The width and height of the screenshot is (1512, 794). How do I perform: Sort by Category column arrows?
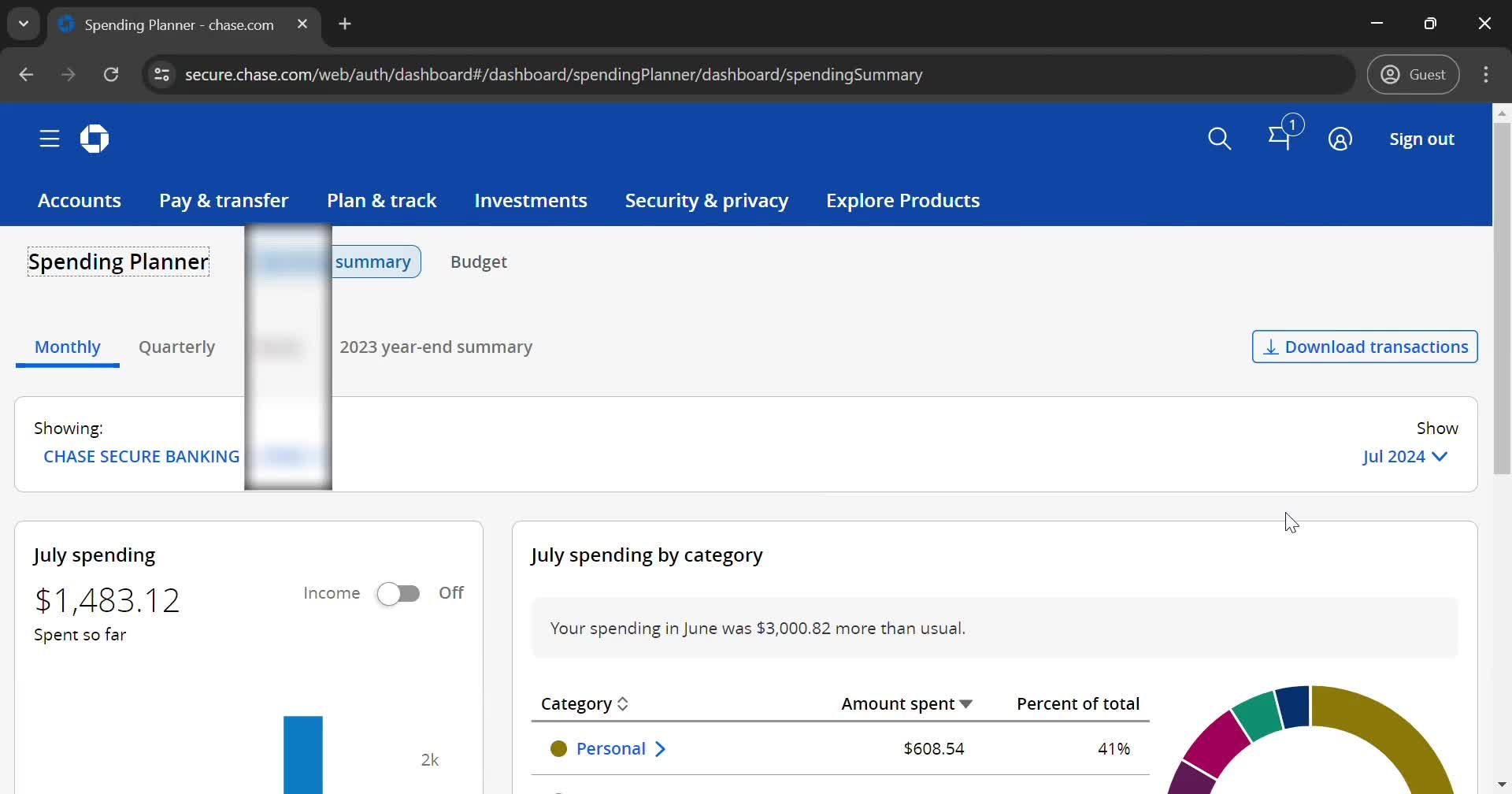623,704
